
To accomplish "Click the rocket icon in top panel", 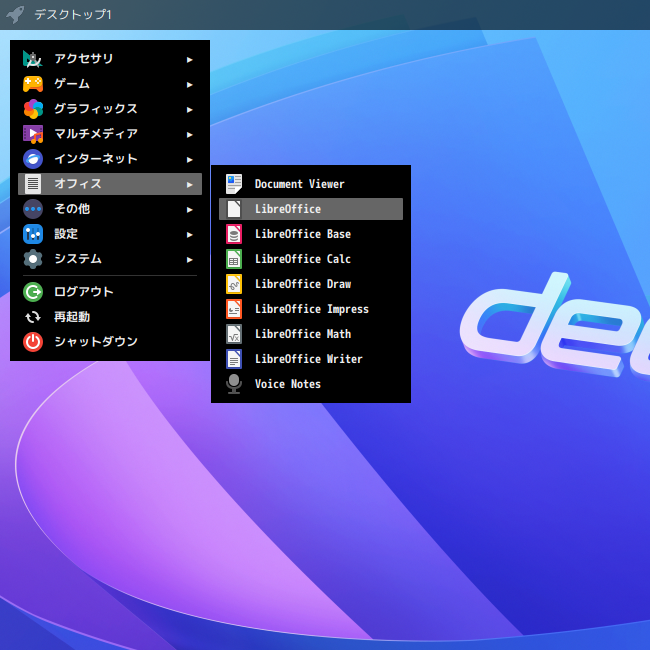I will (x=15, y=14).
